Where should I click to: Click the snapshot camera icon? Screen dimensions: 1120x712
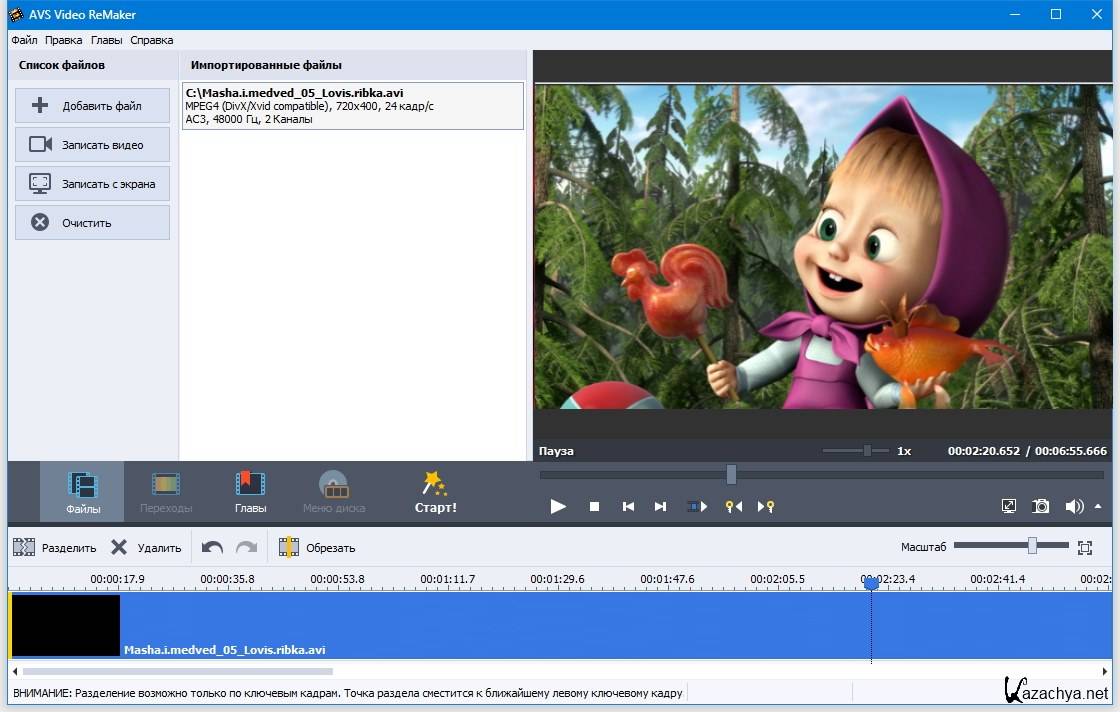coord(1041,507)
